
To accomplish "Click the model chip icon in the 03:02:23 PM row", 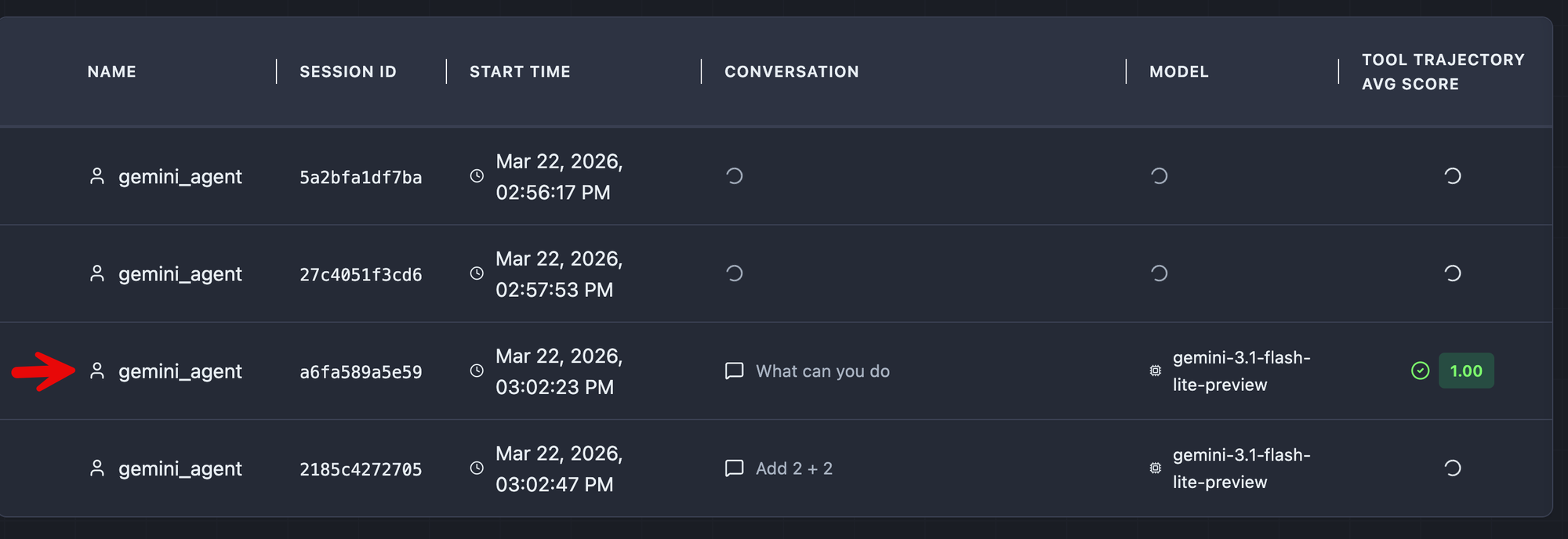I will pyautogui.click(x=1155, y=371).
